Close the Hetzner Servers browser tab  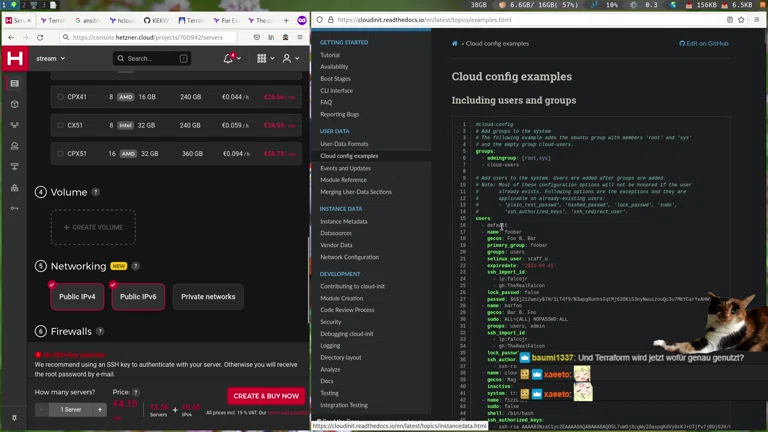29,21
